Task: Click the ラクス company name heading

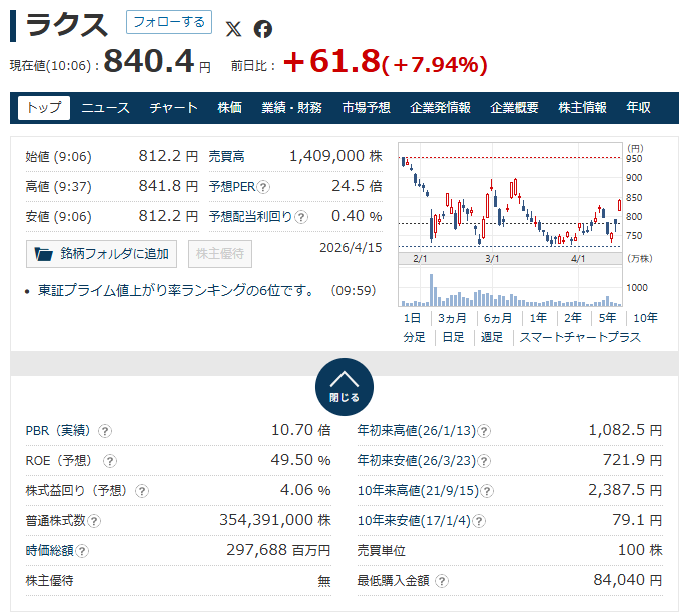Action: 66,26
